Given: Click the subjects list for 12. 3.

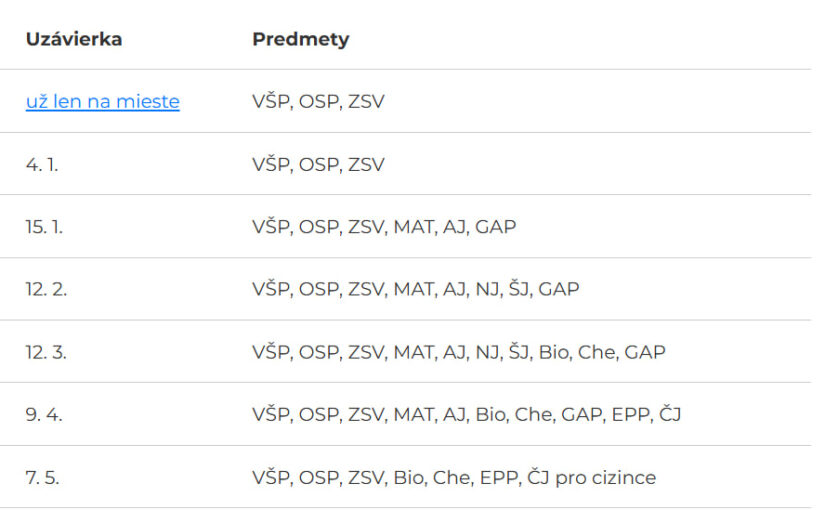Looking at the screenshot, I should 458,352.
